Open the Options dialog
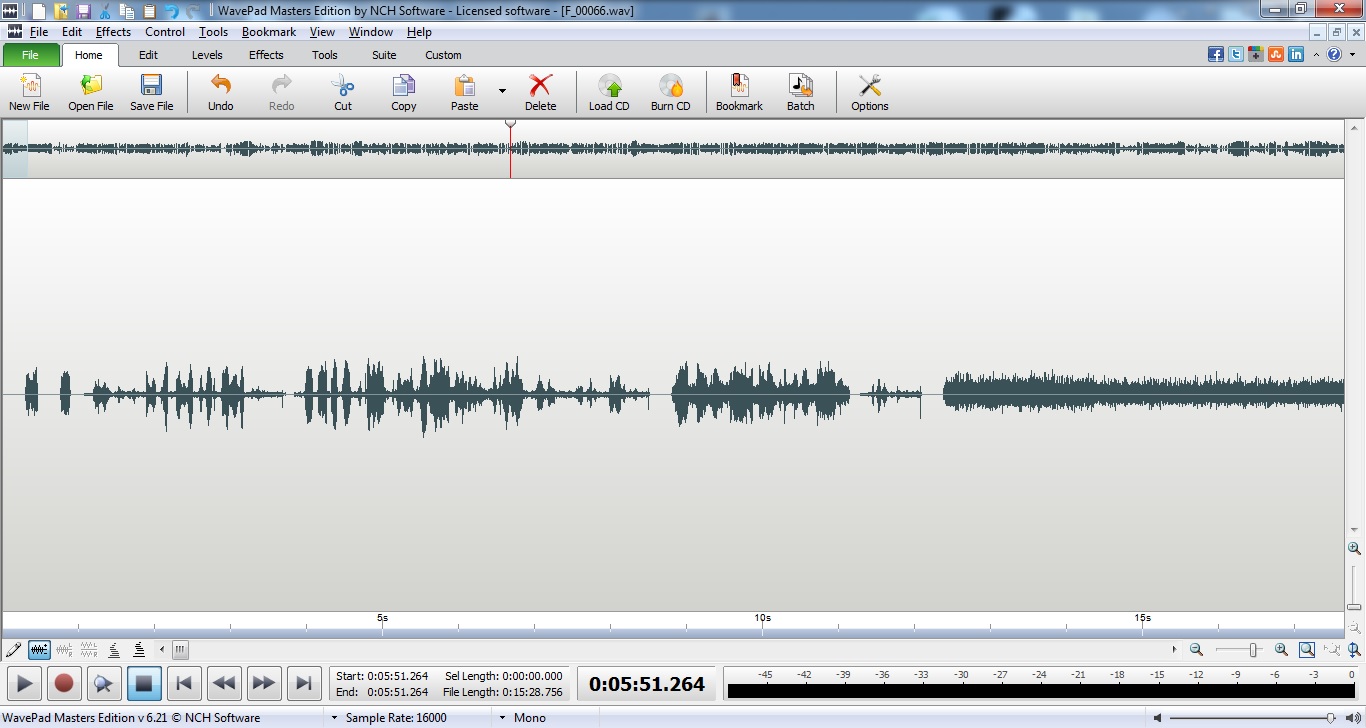 point(869,92)
